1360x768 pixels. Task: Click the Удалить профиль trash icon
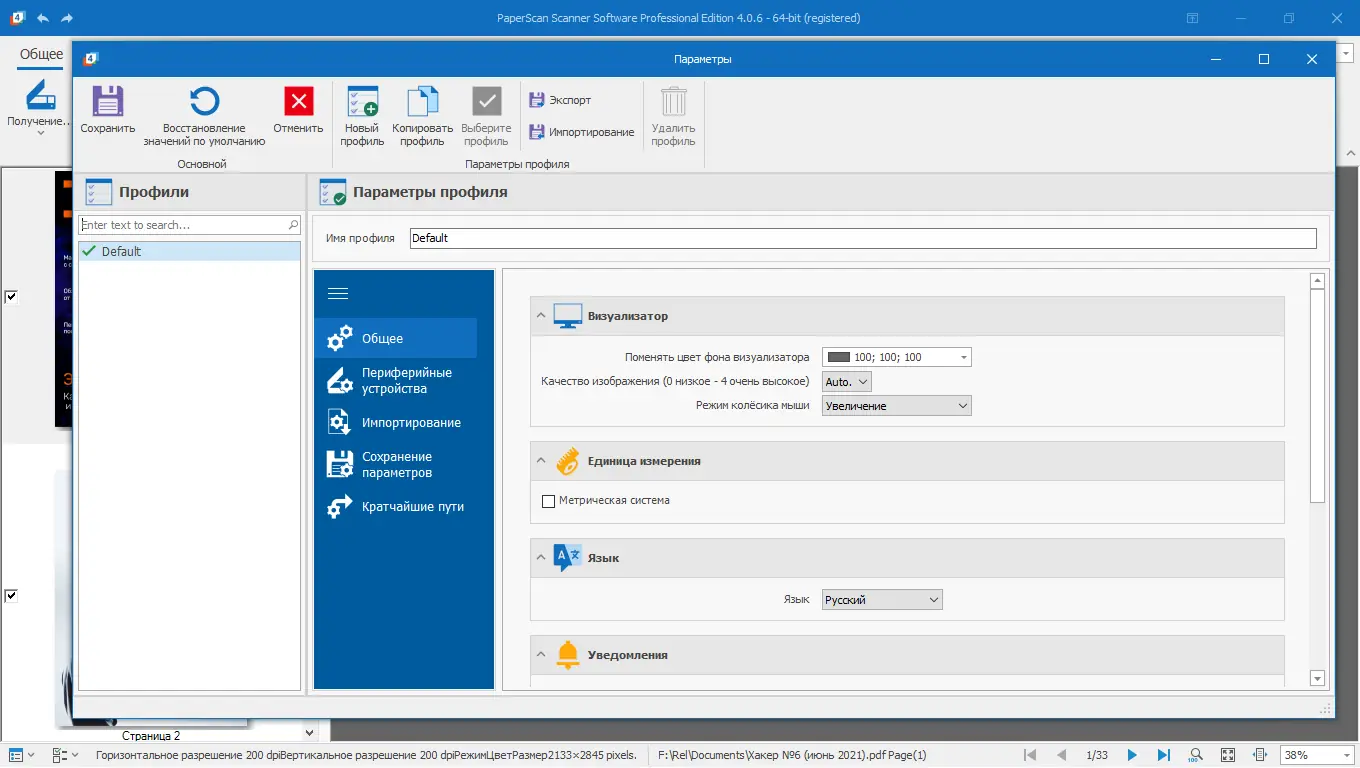(x=674, y=101)
